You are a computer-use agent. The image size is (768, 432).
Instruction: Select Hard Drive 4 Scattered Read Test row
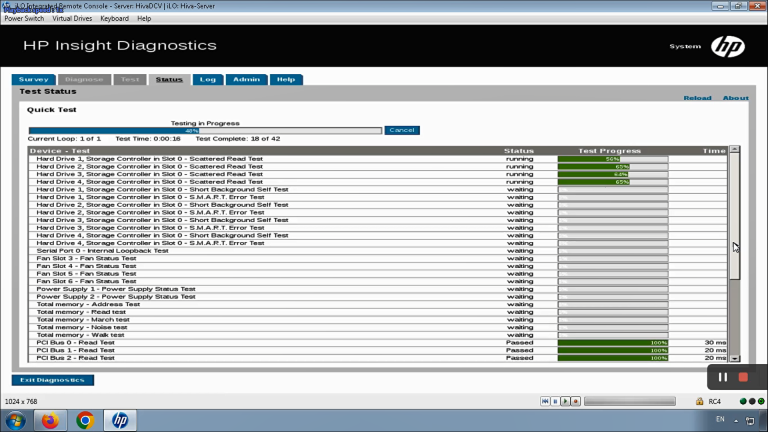tap(378, 182)
